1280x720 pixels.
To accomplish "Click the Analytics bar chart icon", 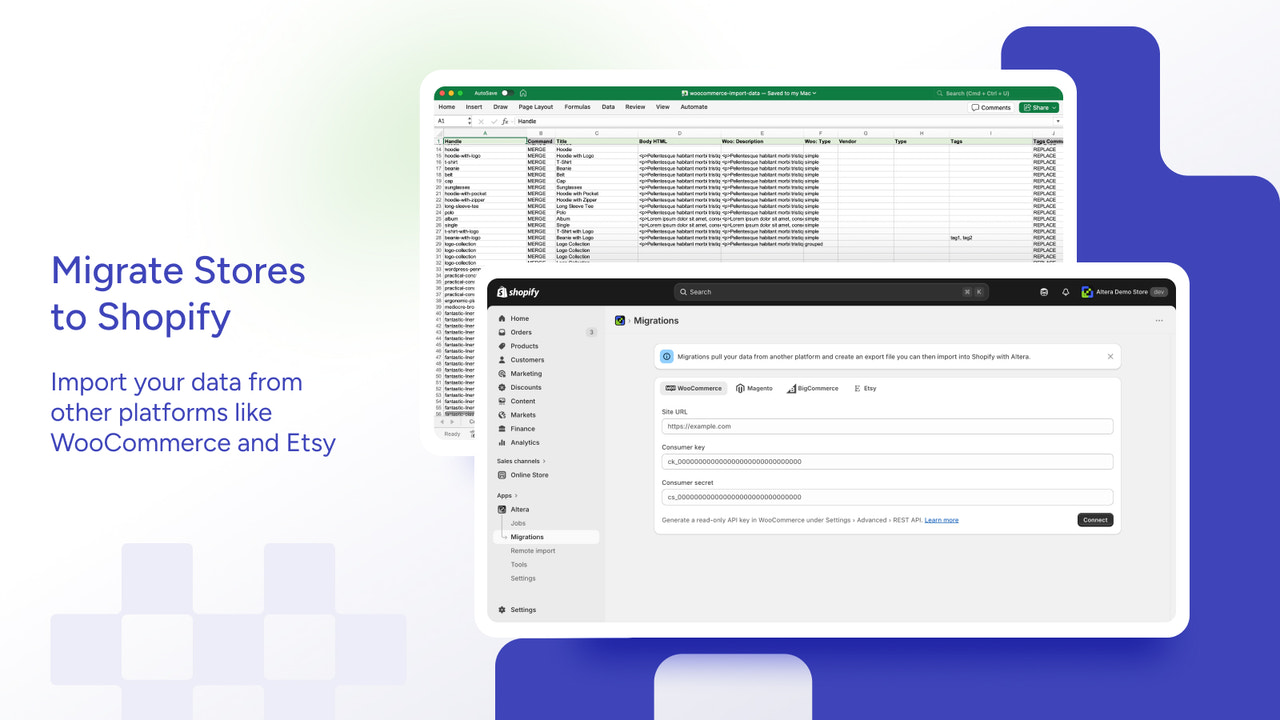I will coord(502,442).
